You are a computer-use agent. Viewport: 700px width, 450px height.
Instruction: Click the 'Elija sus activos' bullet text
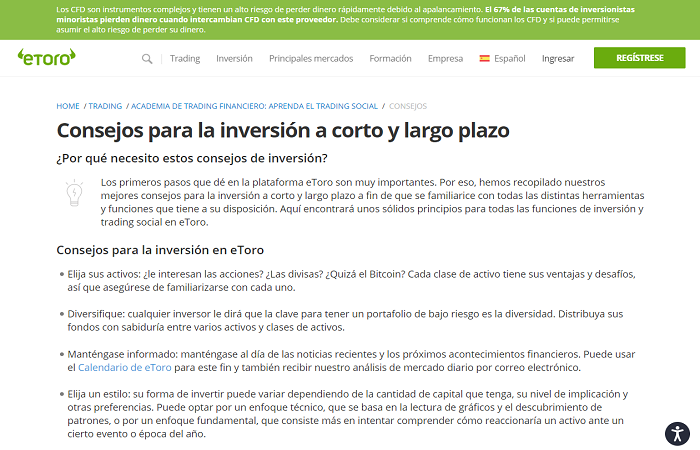coord(351,281)
